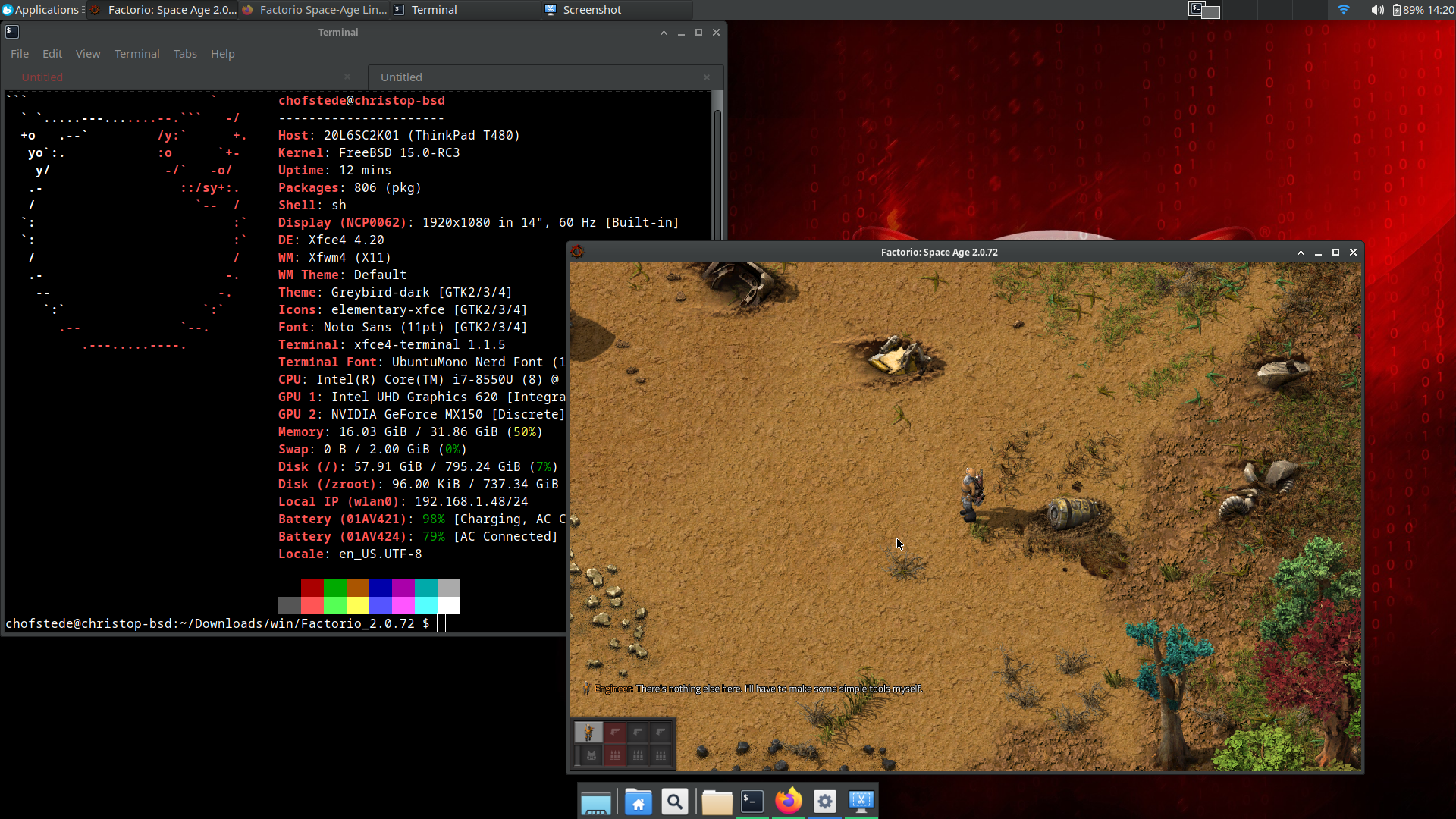Open the Screenshot tool from the dock
This screenshot has height=819, width=1456.
861,801
